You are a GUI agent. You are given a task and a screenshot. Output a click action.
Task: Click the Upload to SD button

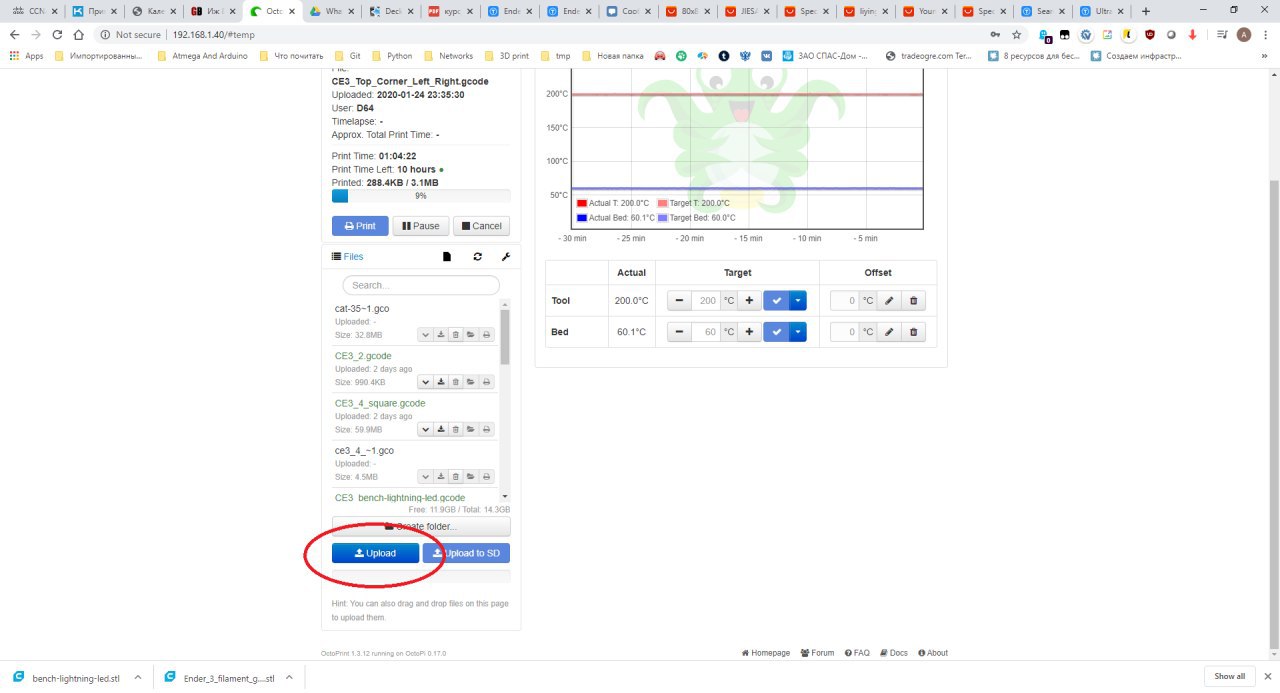466,553
